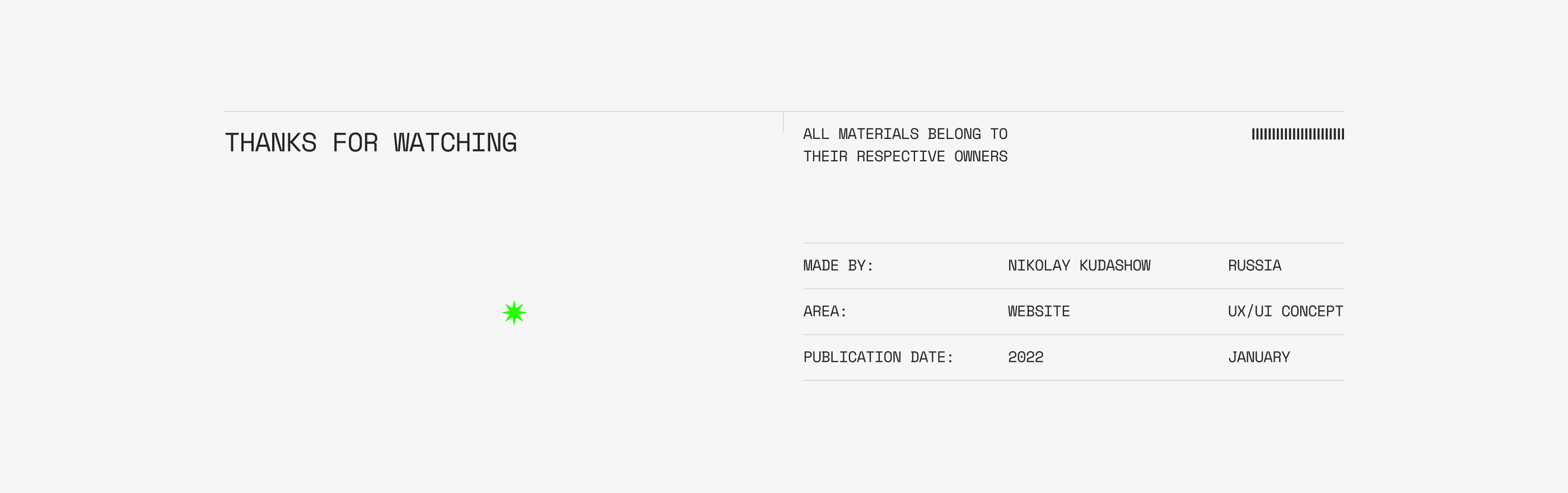The image size is (1568, 493).
Task: Click the THANKS FOR WATCHING heading
Action: [x=371, y=143]
